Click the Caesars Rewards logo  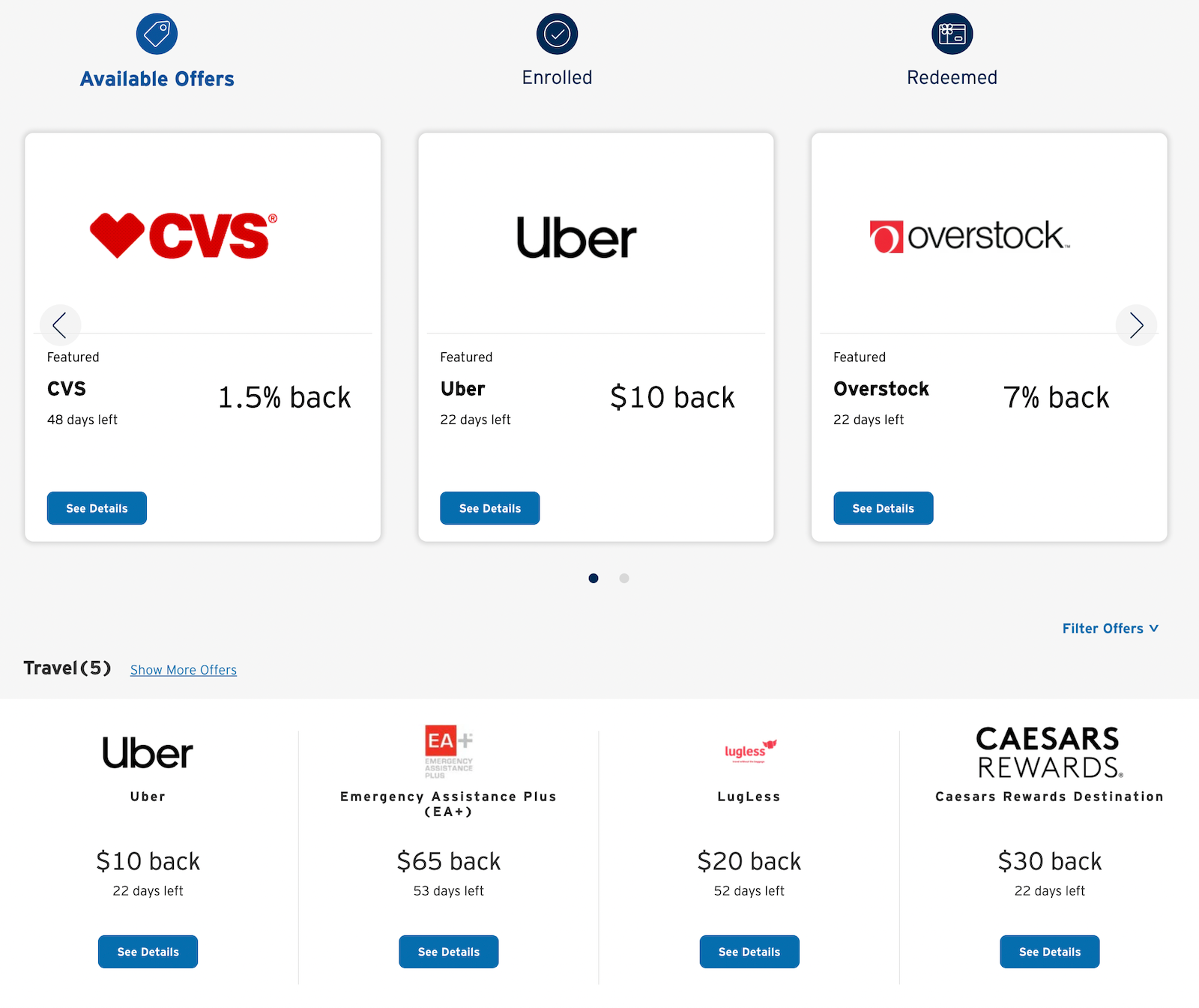[x=1049, y=752]
